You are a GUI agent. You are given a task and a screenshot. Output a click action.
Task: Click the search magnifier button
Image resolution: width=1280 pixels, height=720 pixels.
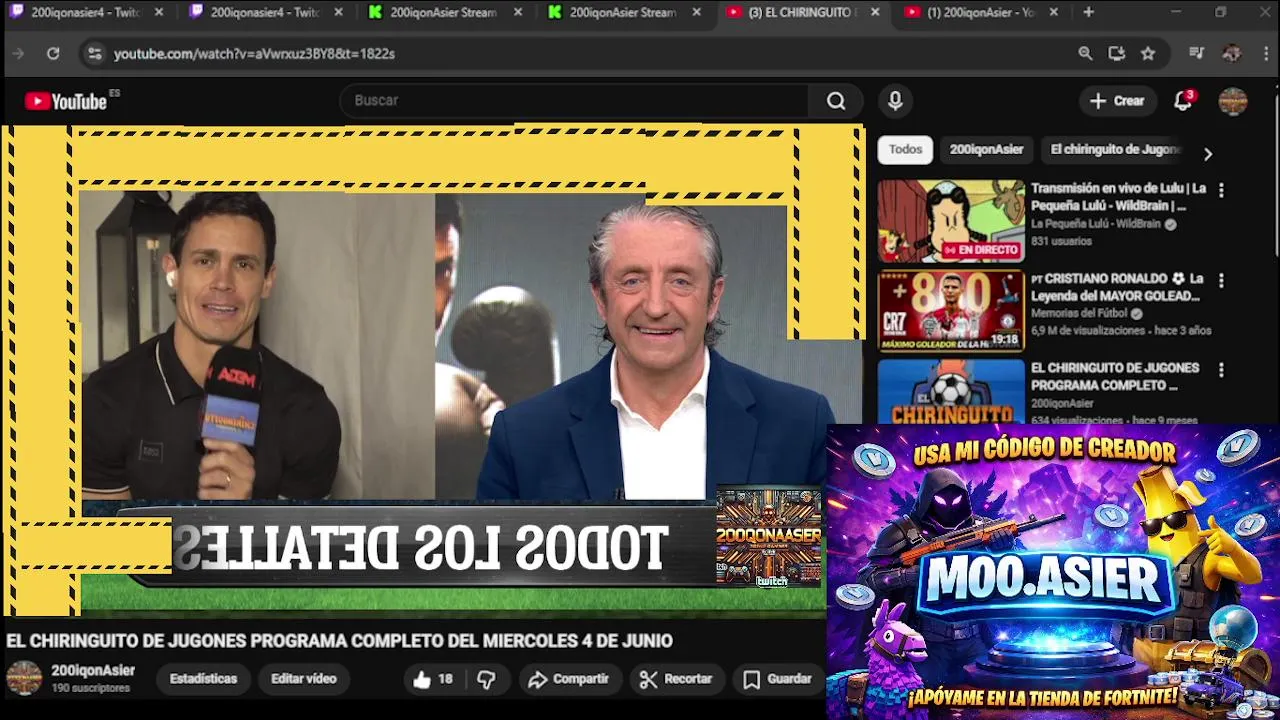pos(836,100)
